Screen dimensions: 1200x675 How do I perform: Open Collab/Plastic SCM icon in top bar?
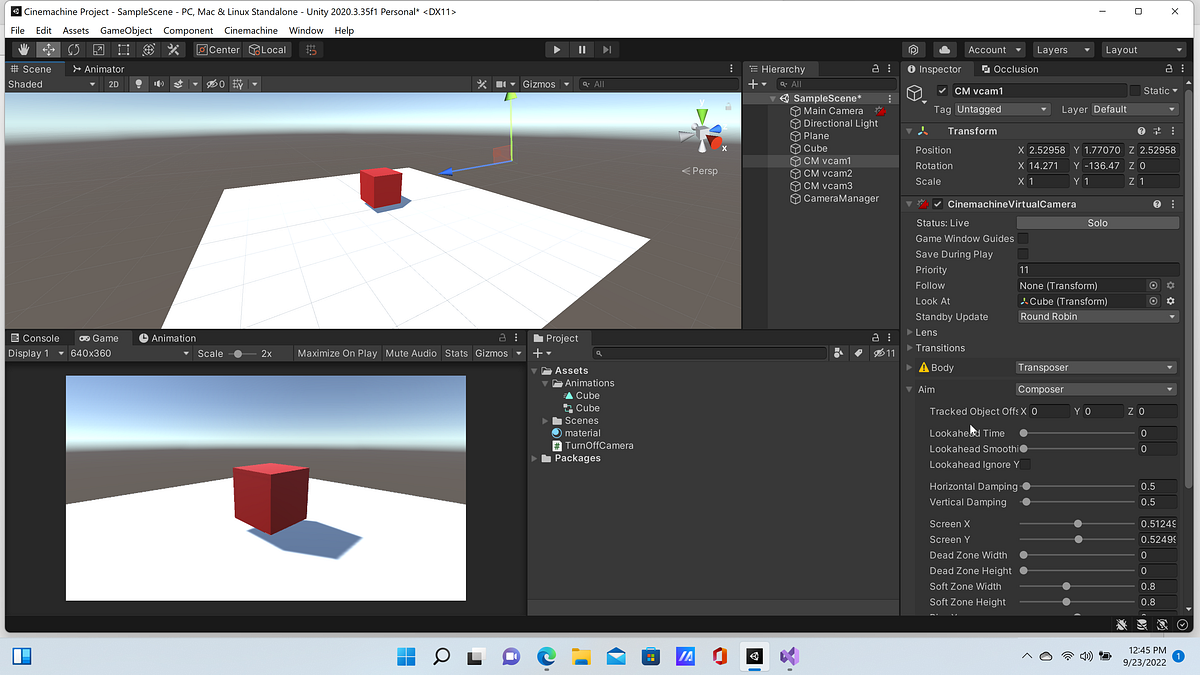coord(913,49)
